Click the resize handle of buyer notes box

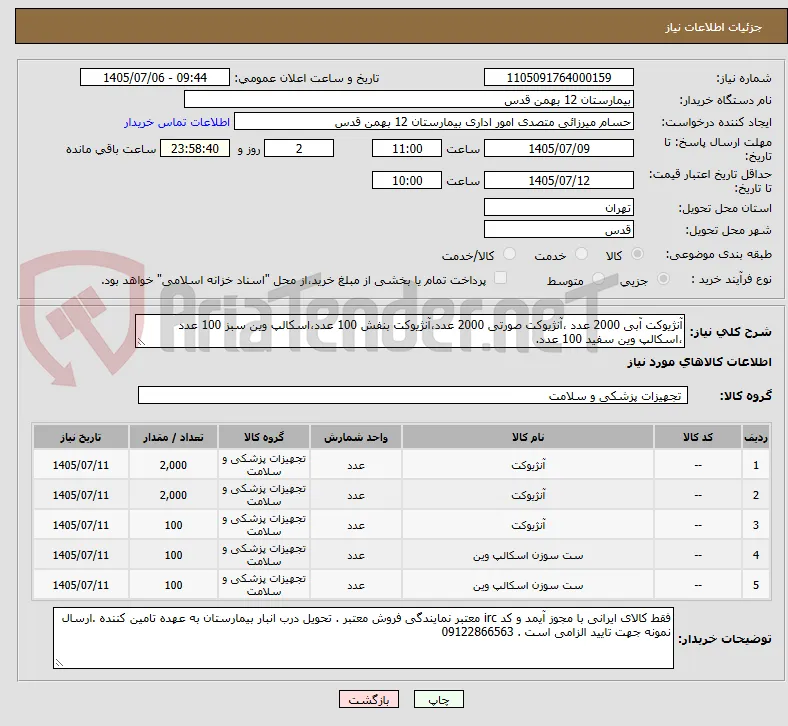[x=59, y=663]
